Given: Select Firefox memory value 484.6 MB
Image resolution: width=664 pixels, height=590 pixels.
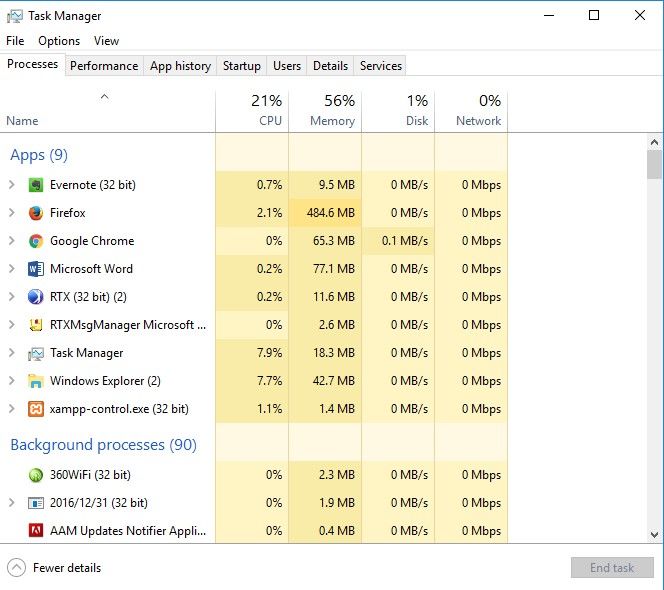Looking at the screenshot, I should (x=331, y=213).
